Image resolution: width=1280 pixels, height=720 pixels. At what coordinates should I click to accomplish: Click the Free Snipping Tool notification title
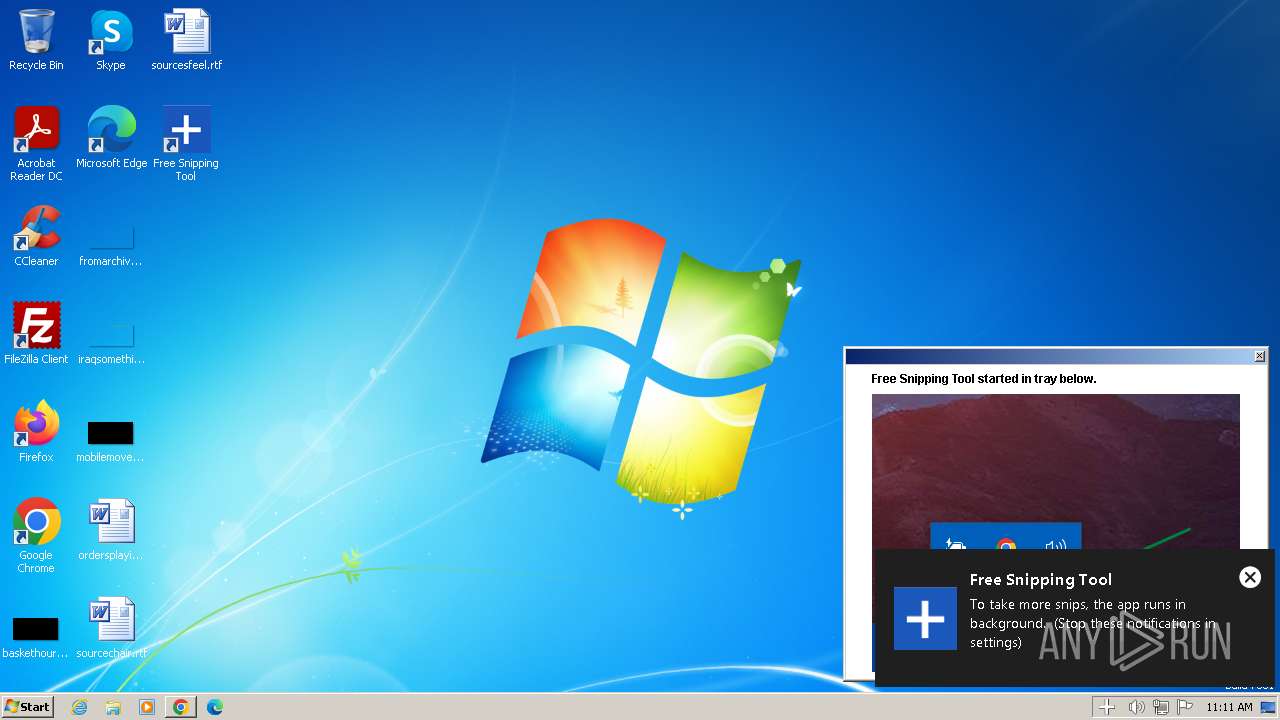[x=1041, y=579]
